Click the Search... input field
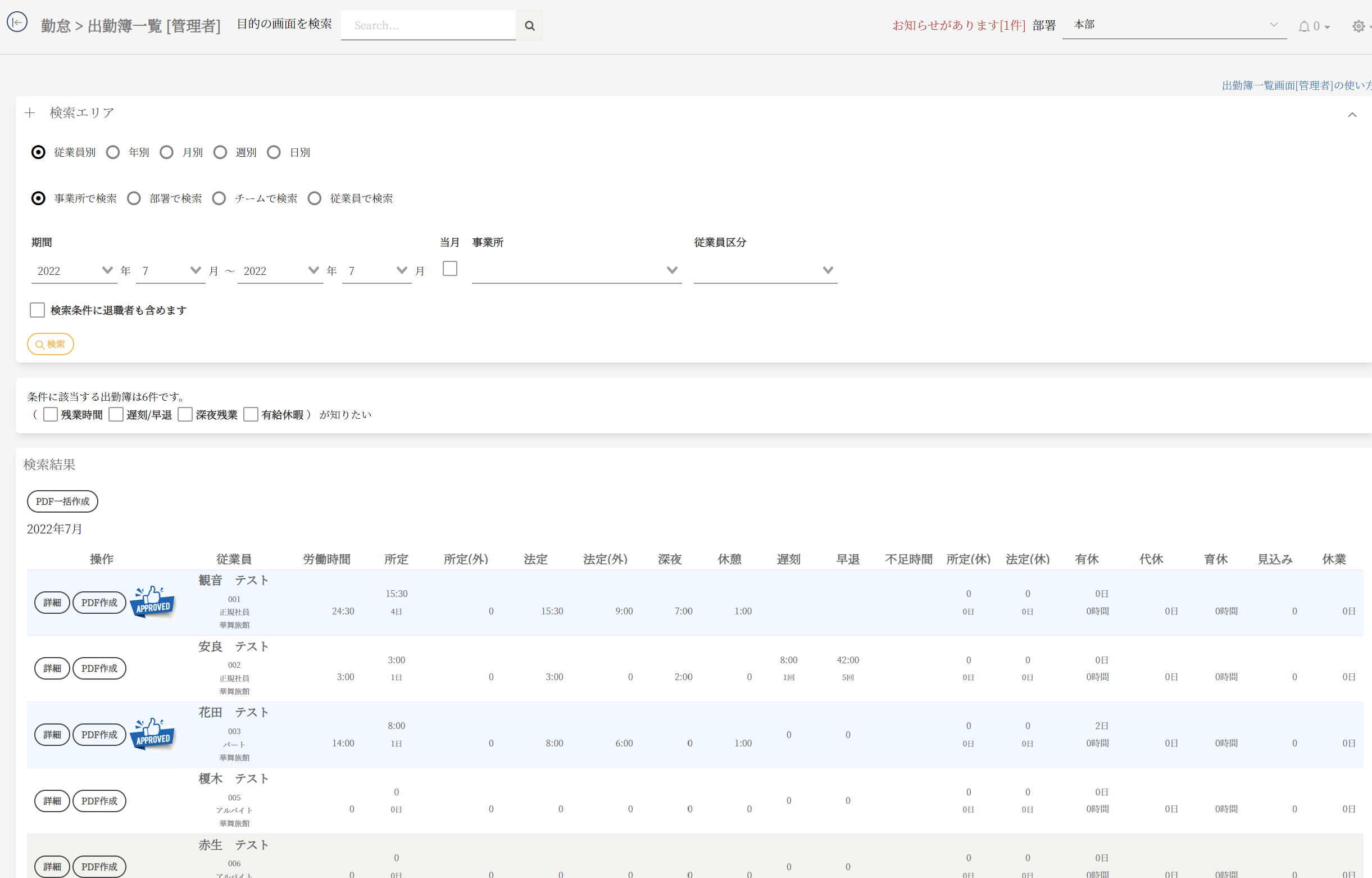The height and width of the screenshot is (878, 1372). pos(428,26)
